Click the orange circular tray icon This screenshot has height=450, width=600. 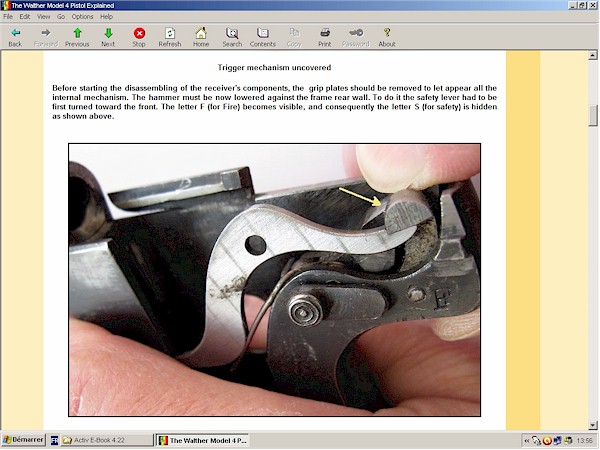[x=547, y=441]
